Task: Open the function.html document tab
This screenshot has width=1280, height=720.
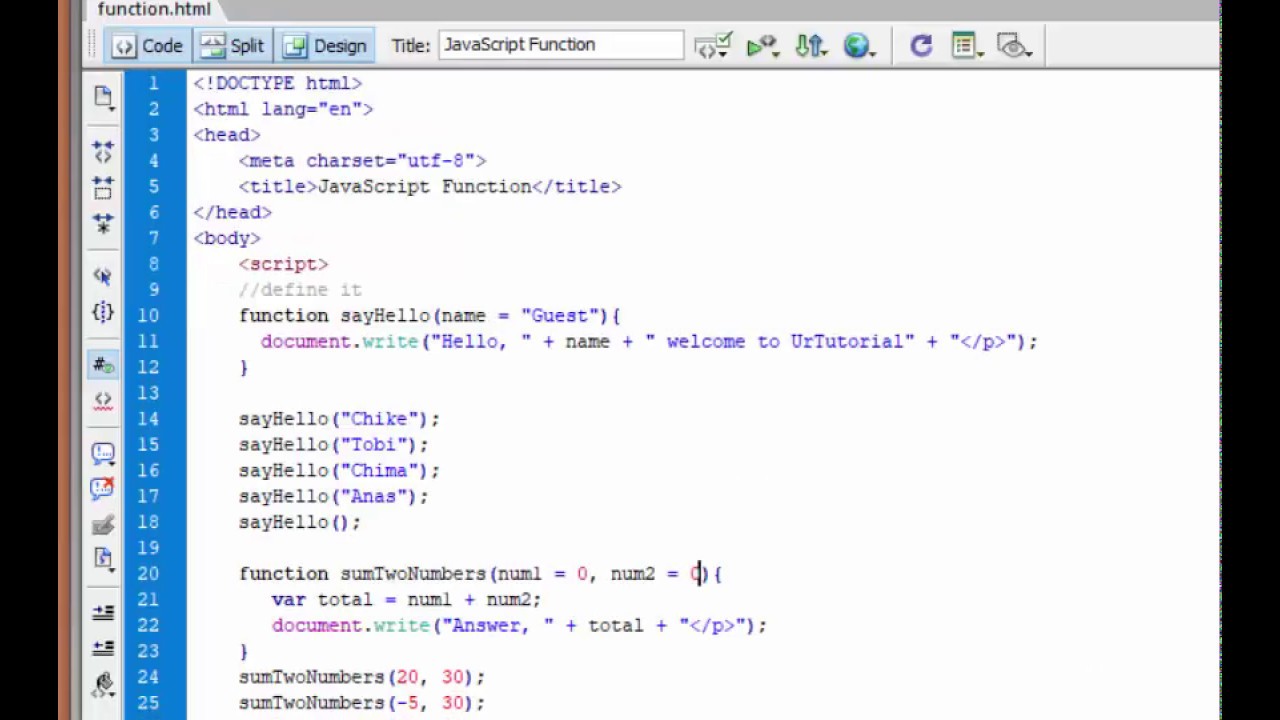Action: 154,10
